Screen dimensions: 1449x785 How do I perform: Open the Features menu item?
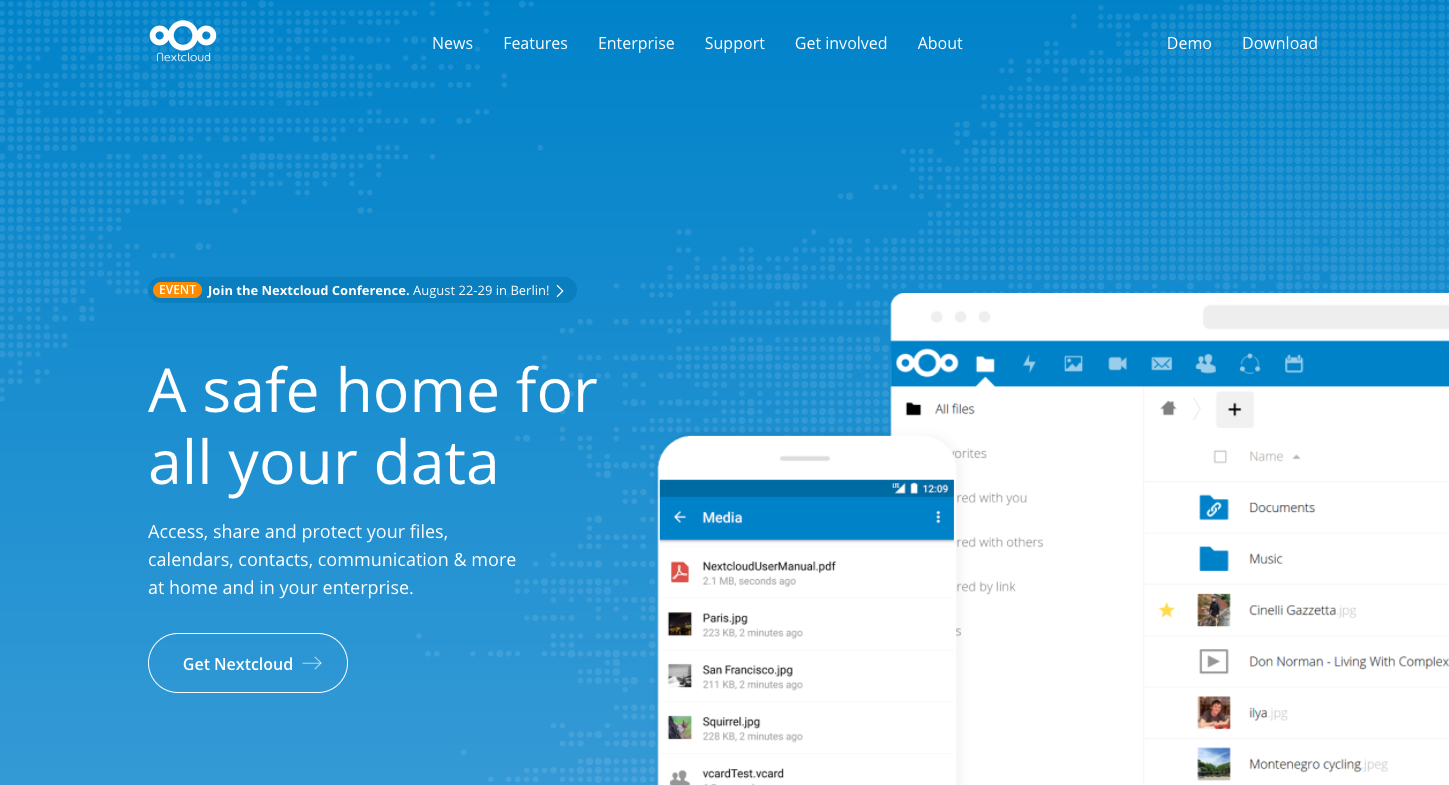[535, 43]
